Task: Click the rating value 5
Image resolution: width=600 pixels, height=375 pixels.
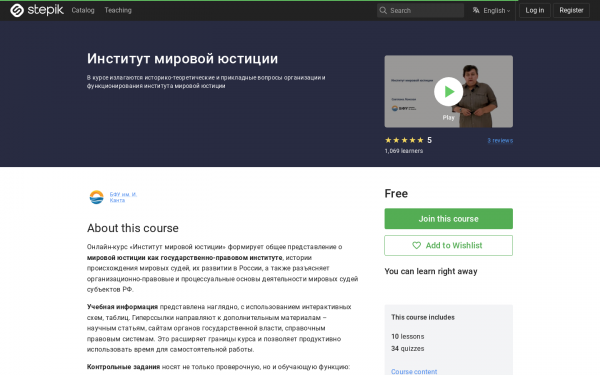Action: pos(429,140)
